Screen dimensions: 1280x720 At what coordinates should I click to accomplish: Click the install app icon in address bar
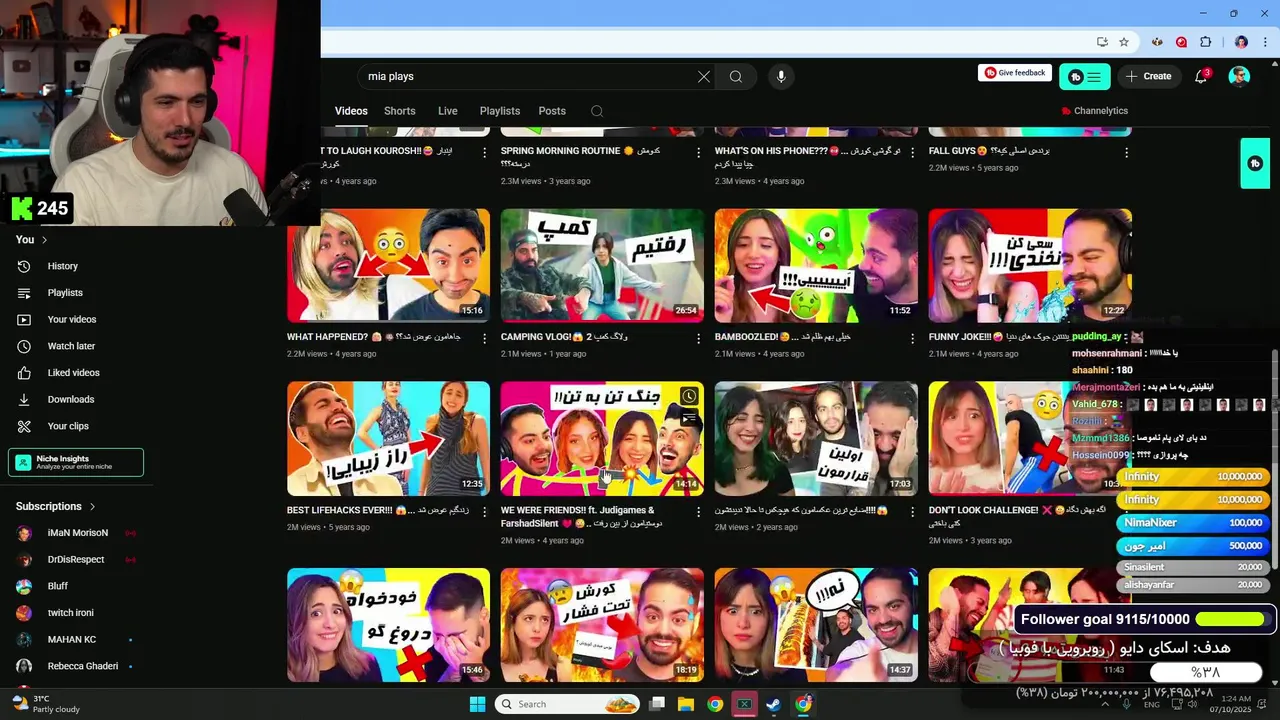click(1102, 42)
